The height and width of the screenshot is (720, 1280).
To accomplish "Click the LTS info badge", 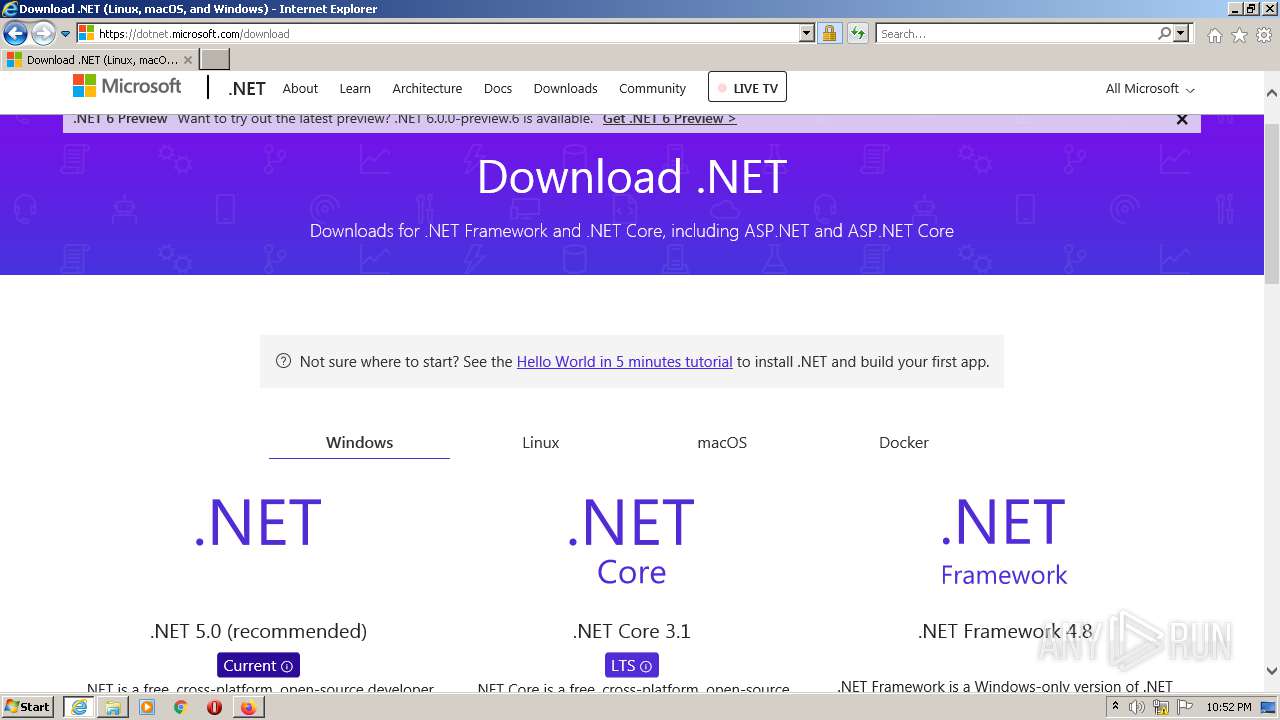I will coord(631,665).
